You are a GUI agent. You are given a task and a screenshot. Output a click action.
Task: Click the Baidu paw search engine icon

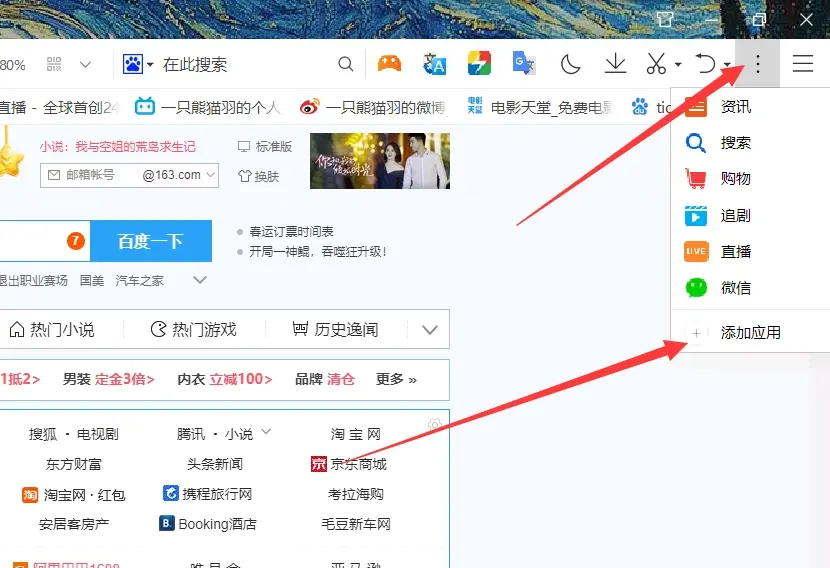pos(132,65)
